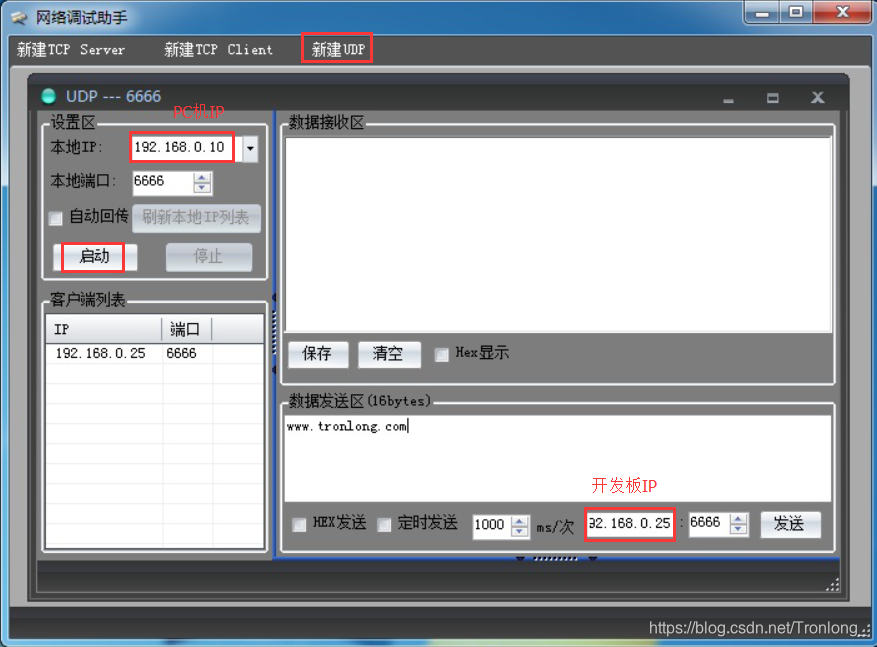Click the 新建UDP menu item
877x647 pixels.
coord(338,49)
